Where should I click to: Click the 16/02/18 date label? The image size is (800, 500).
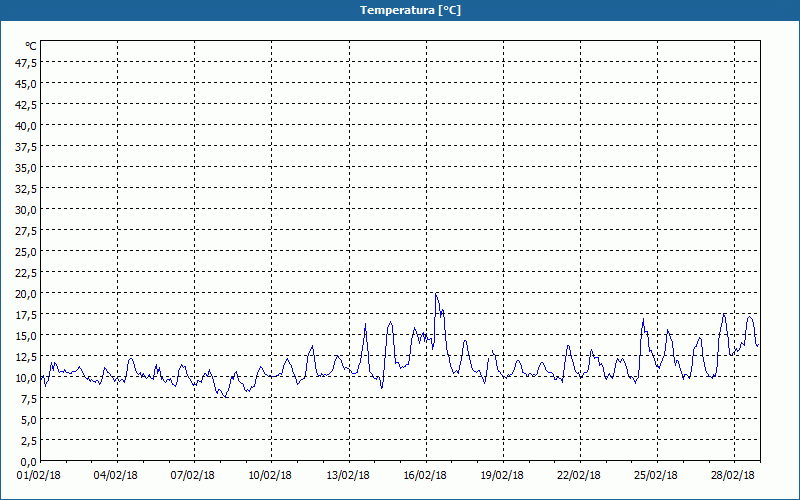pyautogui.click(x=425, y=476)
